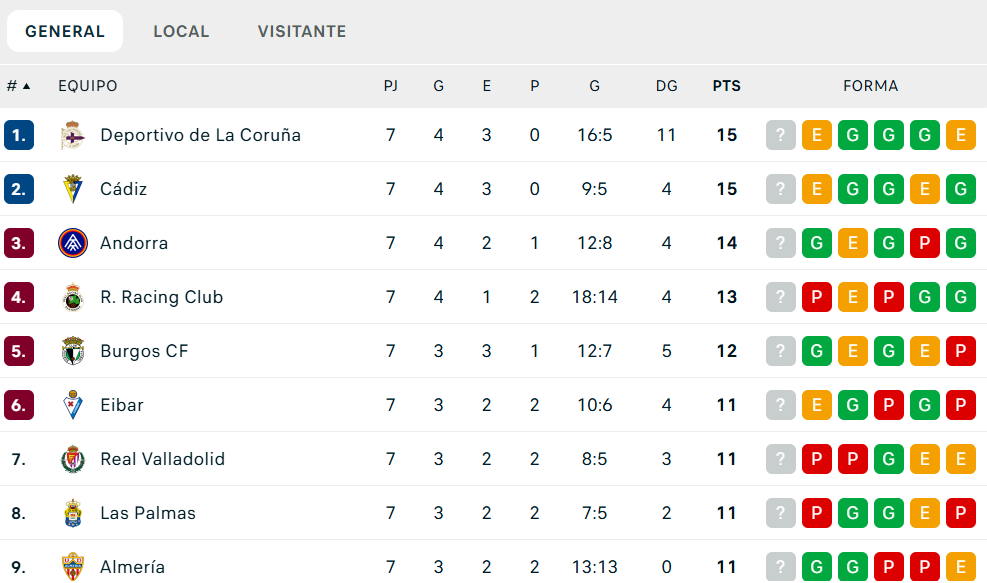Click the yellow 'E' form badge for Burgos CF

click(853, 351)
